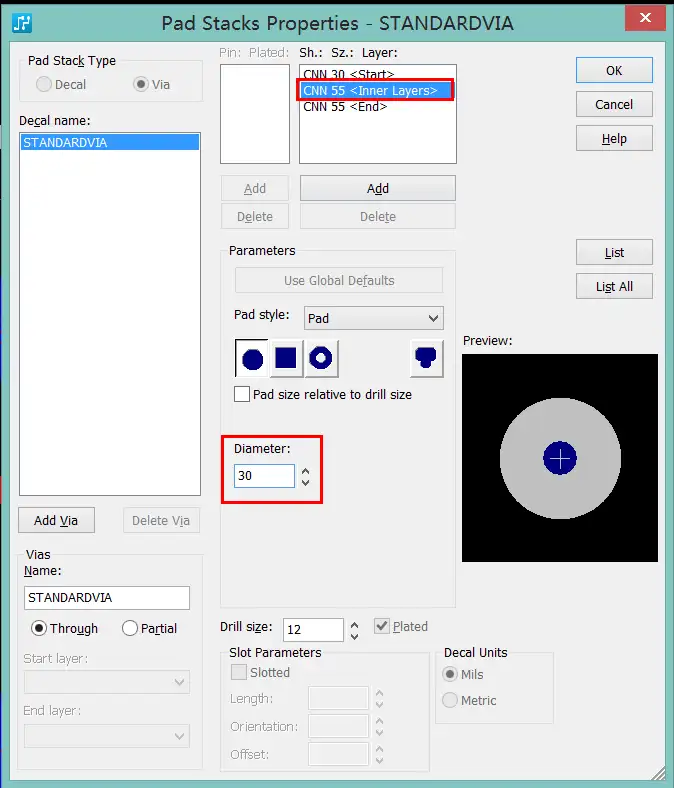674x788 pixels.
Task: Open the End layer dropdown
Action: click(x=107, y=736)
